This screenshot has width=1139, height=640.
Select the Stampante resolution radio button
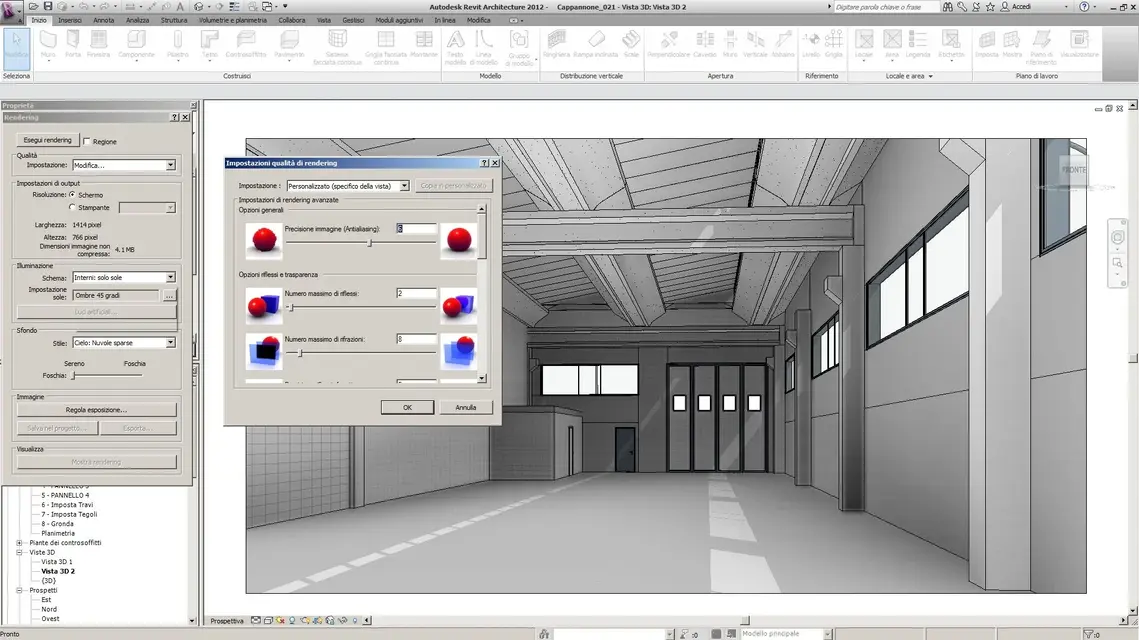click(72, 207)
